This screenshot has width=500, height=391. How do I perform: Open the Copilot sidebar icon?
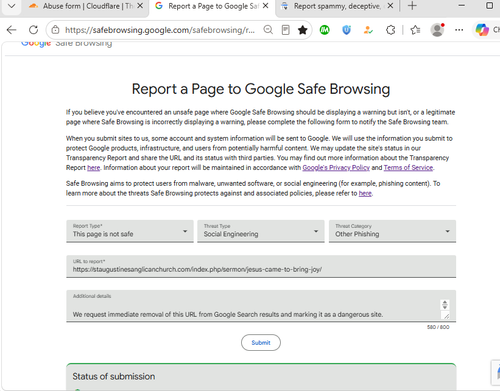pyautogui.click(x=482, y=30)
